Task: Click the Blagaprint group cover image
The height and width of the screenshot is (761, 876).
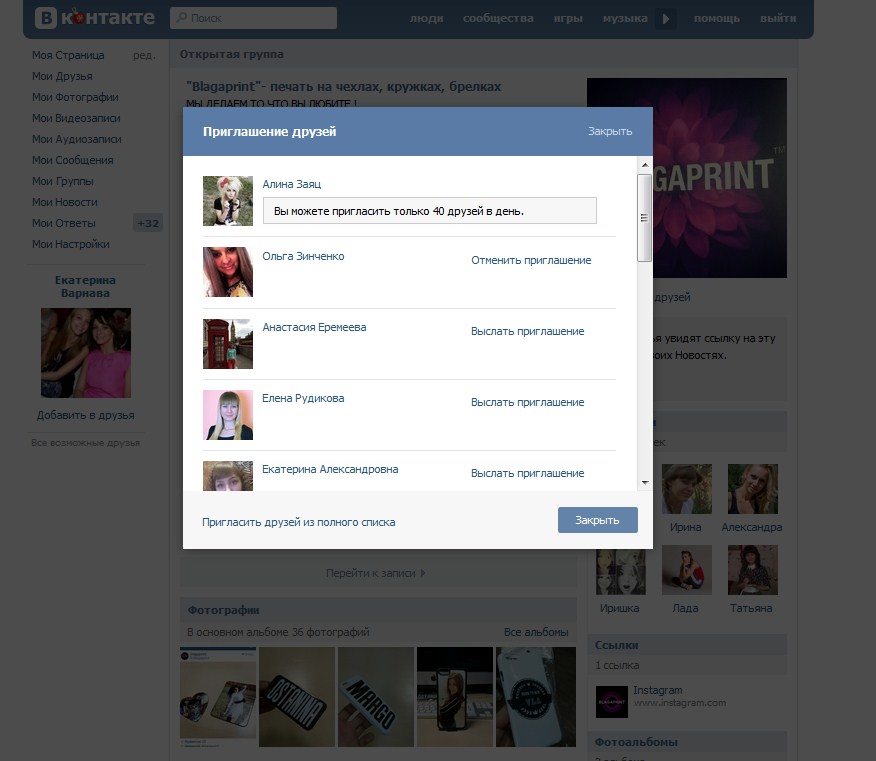Action: click(x=720, y=178)
